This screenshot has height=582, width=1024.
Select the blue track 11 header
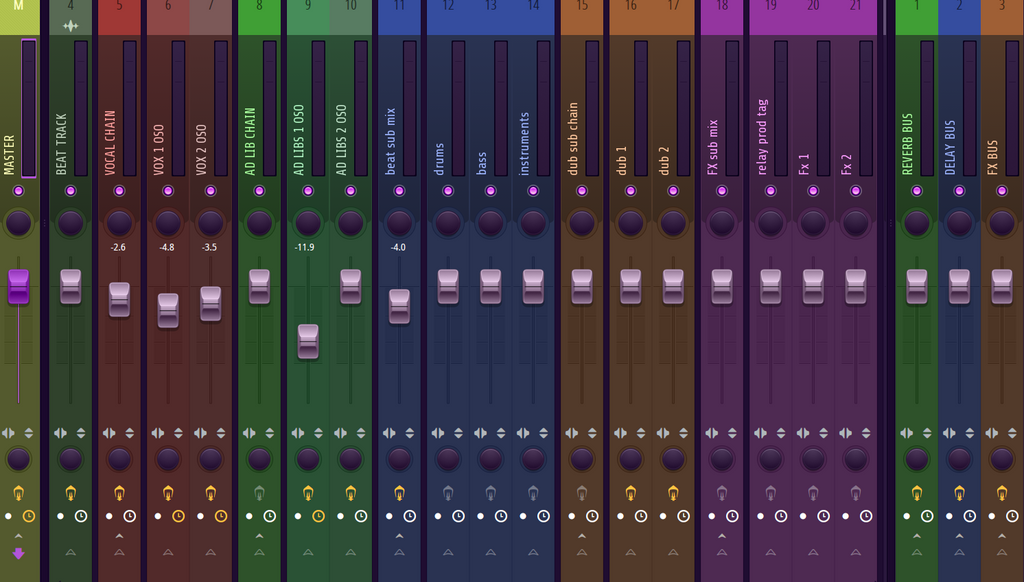(x=399, y=17)
